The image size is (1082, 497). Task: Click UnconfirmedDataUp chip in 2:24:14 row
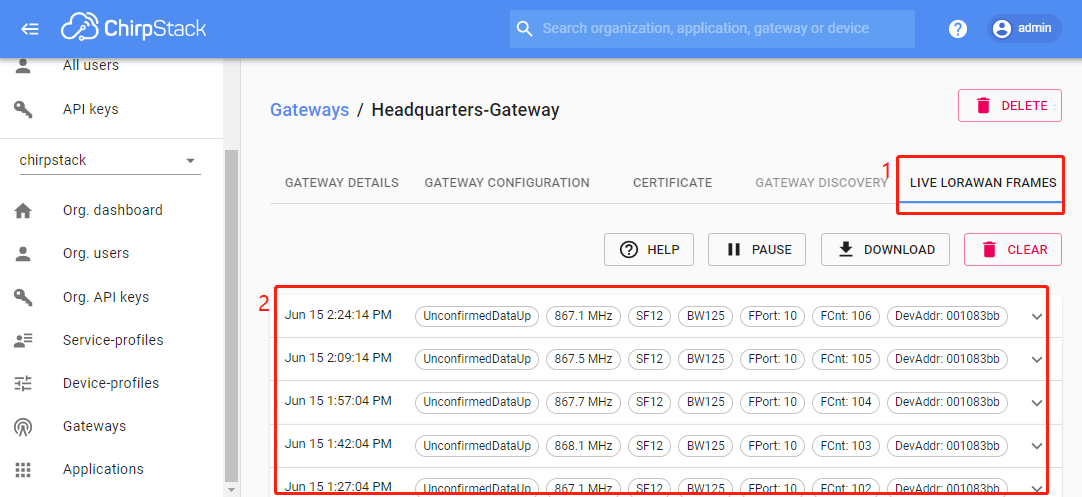477,317
